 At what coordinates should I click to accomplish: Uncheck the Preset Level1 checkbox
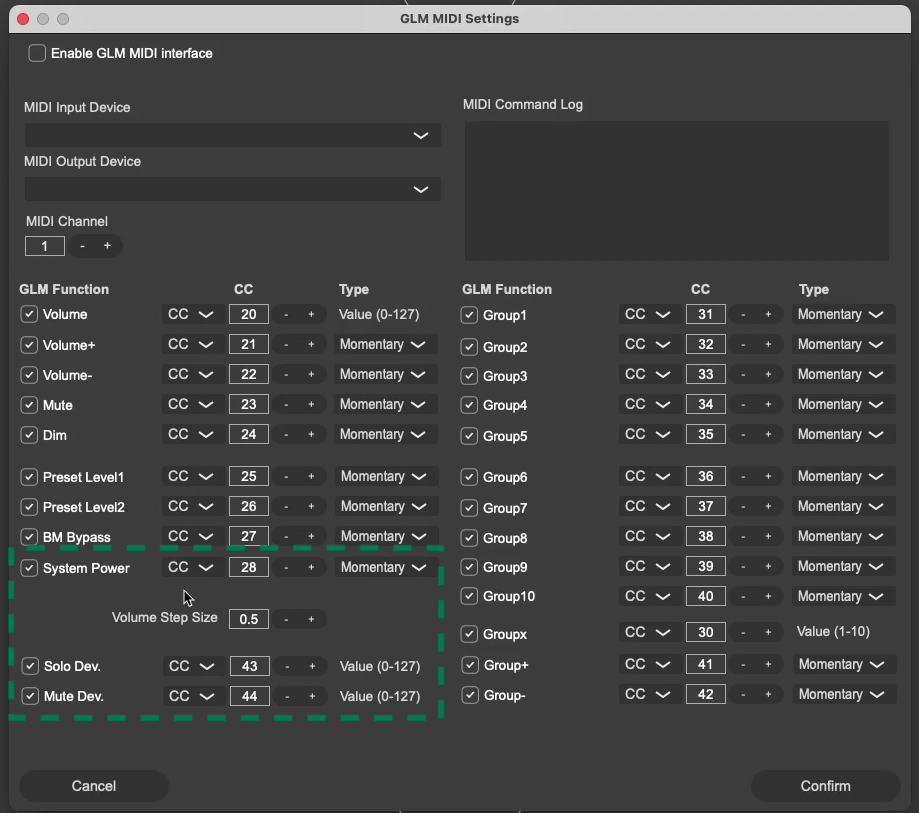coord(30,477)
